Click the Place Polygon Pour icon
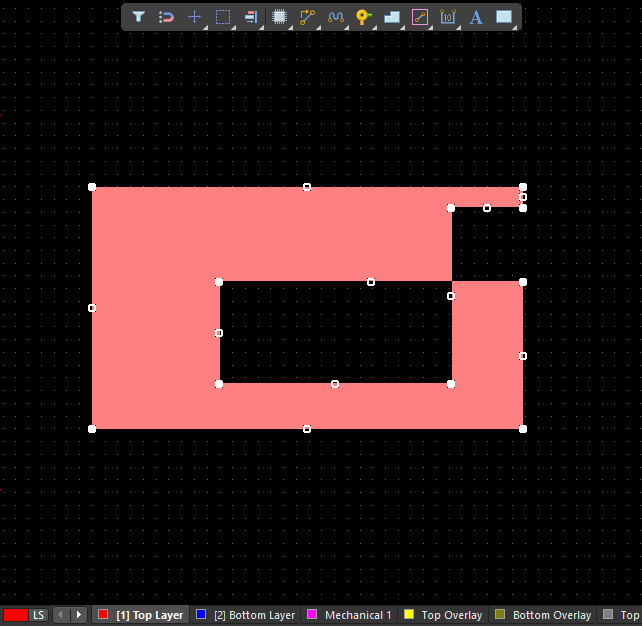This screenshot has height=626, width=642. click(392, 17)
